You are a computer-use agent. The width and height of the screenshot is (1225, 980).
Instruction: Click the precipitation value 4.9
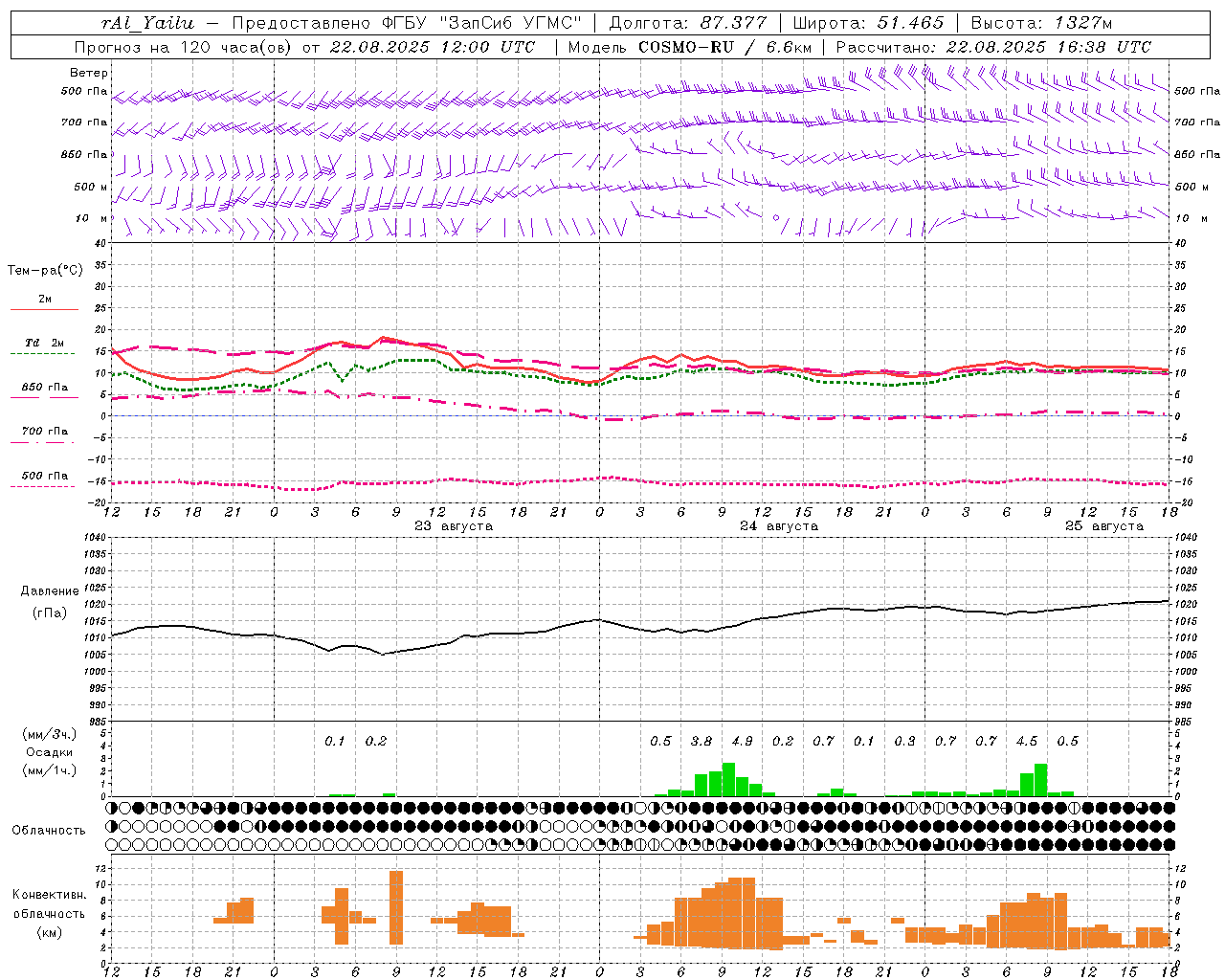(x=742, y=741)
